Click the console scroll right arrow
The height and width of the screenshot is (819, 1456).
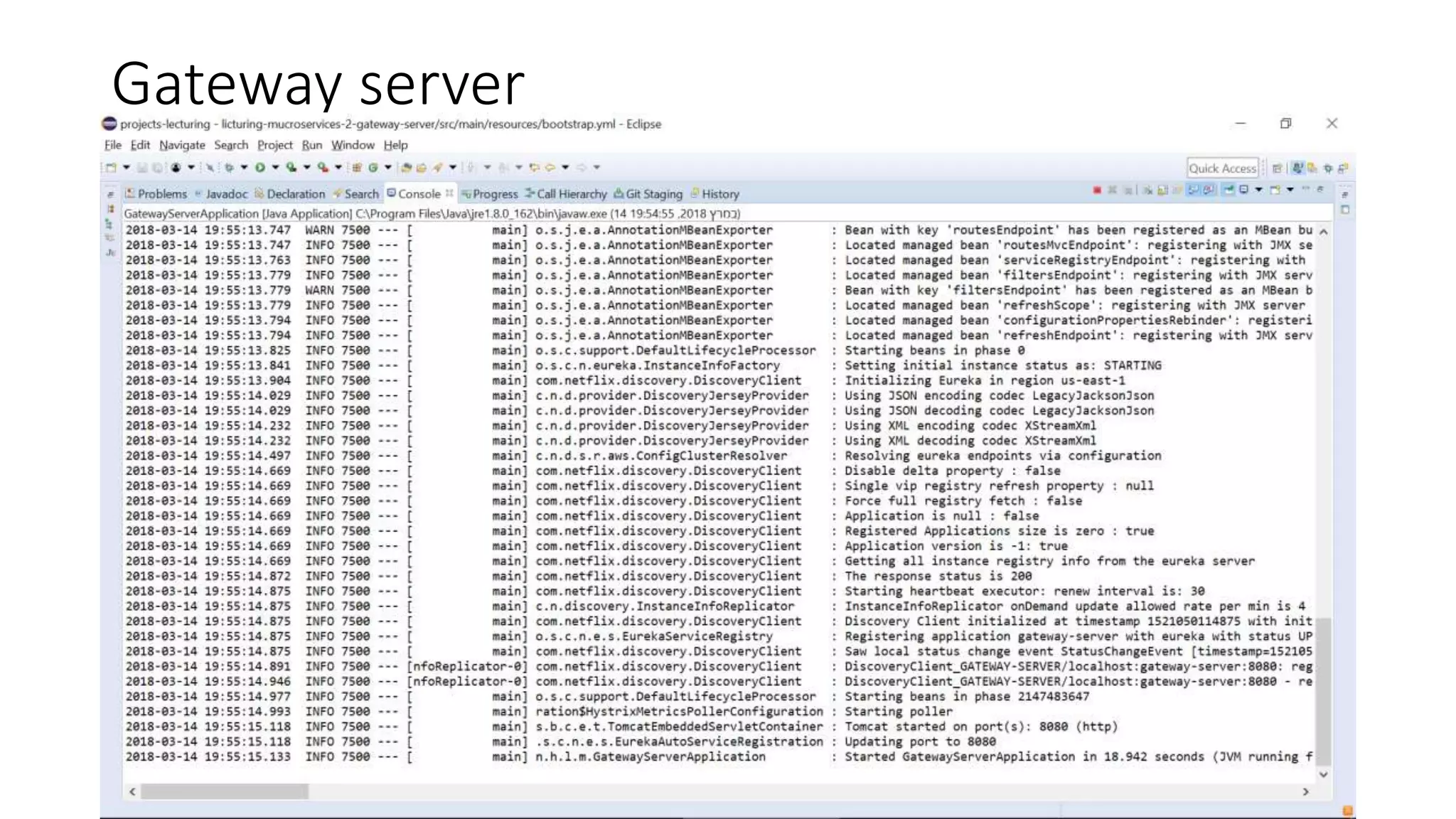[1305, 791]
